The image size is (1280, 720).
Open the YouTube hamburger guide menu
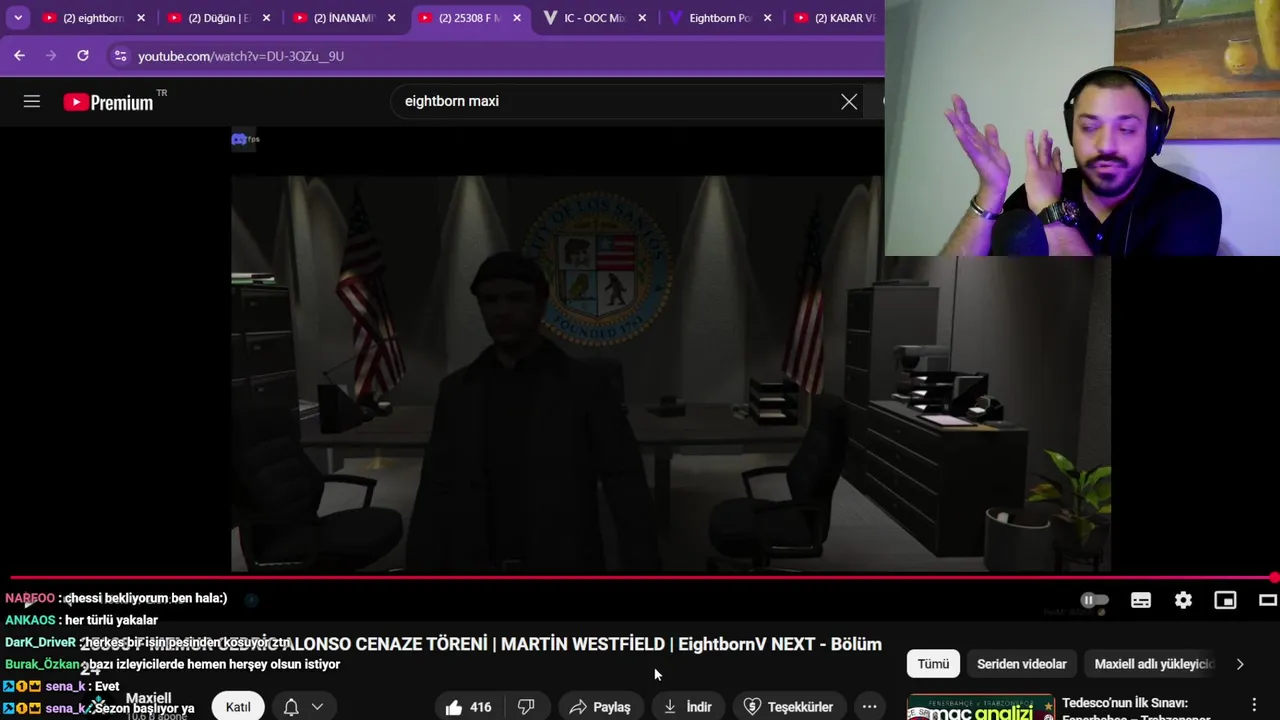click(32, 101)
